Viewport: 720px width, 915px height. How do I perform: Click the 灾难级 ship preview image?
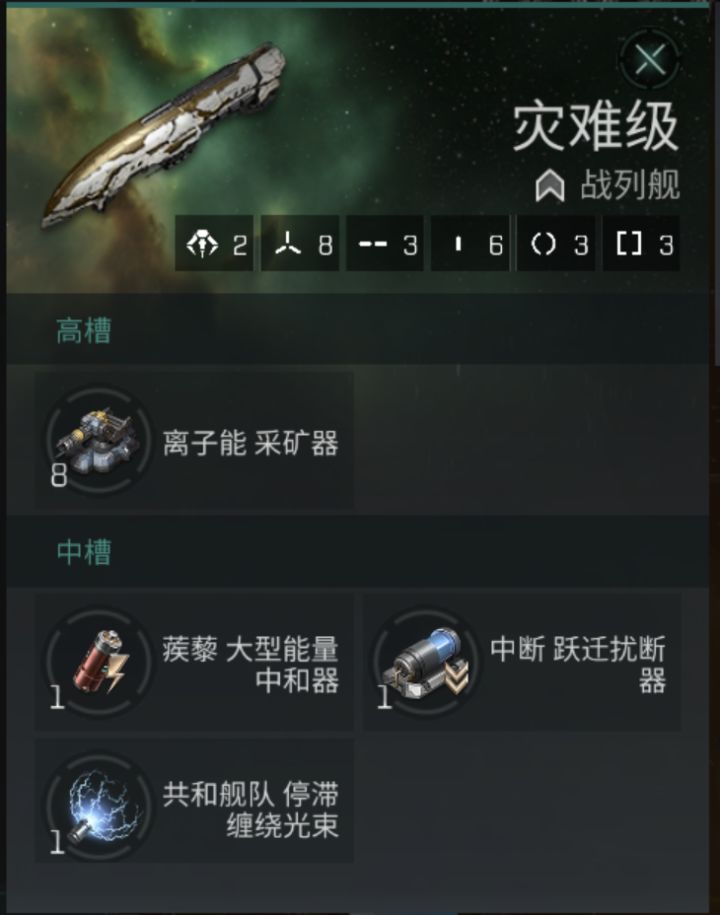(x=165, y=133)
